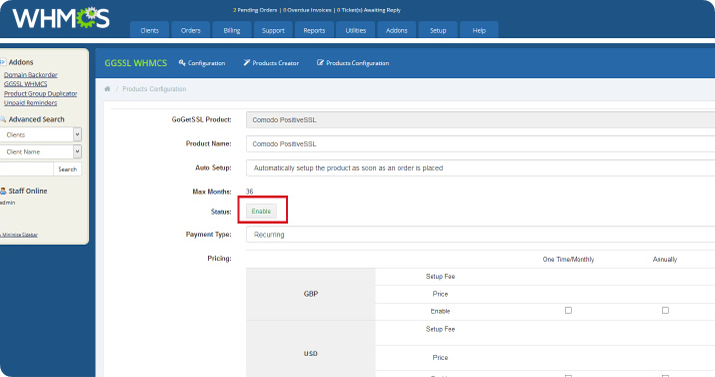Tick GBP Enable One Time/Monthly checkbox
Viewport: 715px width, 377px height.
click(x=568, y=310)
